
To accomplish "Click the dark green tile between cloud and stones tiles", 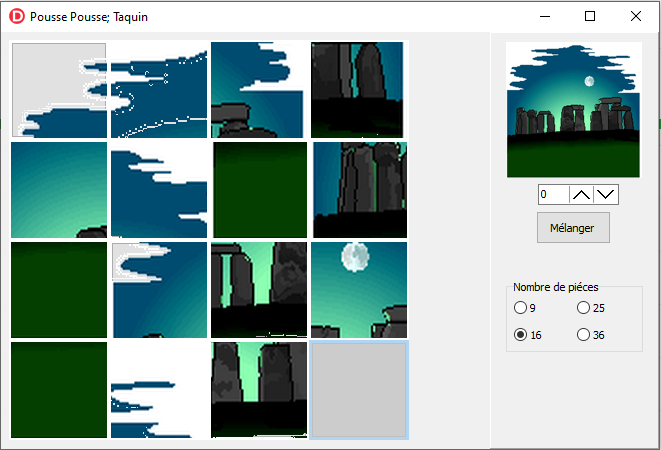I will (259, 189).
